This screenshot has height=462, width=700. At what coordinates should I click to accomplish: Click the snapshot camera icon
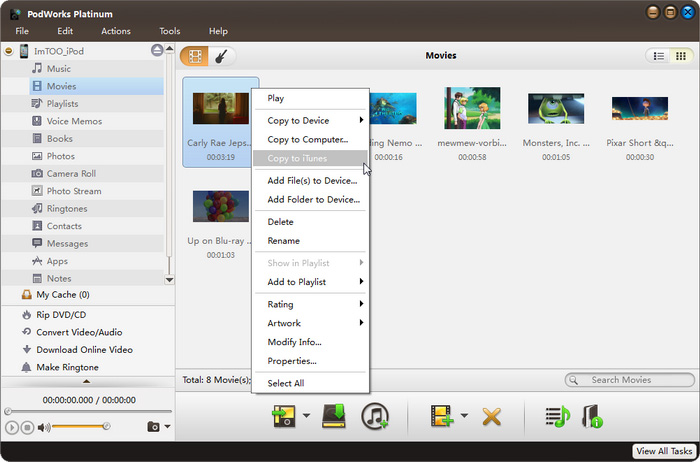pyautogui.click(x=153, y=427)
